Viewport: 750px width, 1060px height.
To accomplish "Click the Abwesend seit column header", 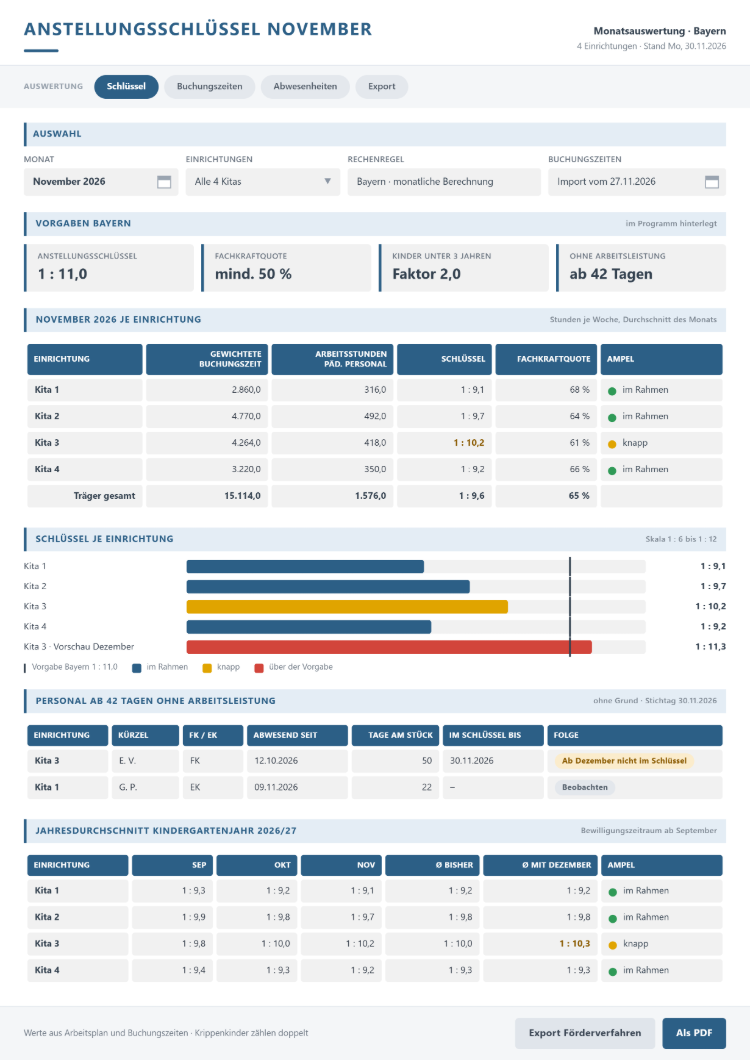I will tap(298, 736).
